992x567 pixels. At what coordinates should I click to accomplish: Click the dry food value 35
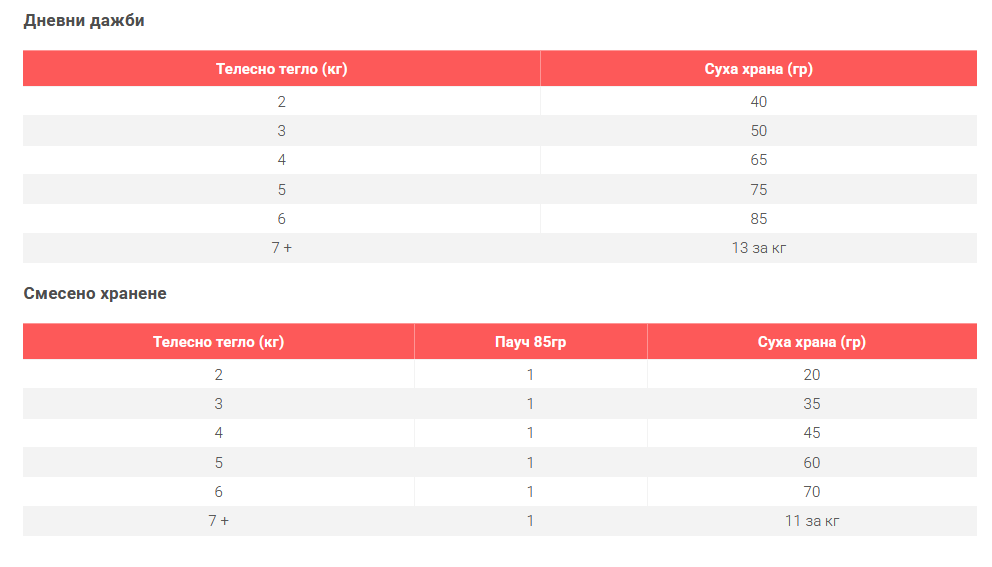pos(811,404)
